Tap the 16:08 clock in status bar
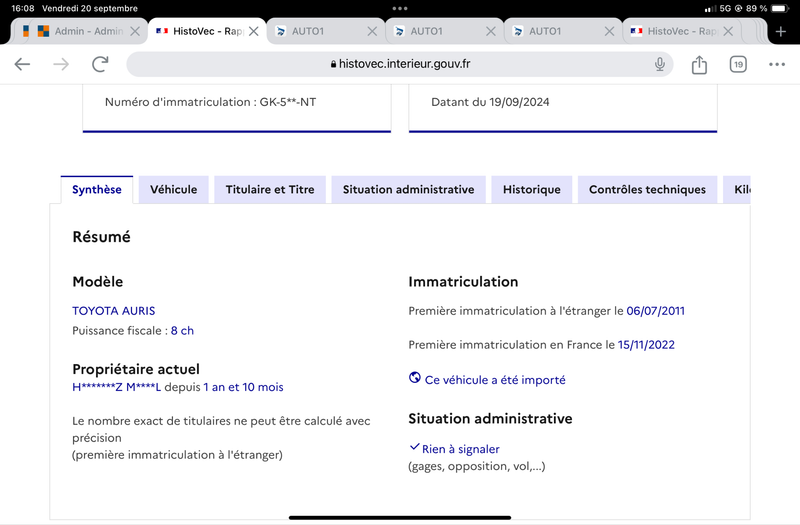800x525 pixels. point(23,8)
